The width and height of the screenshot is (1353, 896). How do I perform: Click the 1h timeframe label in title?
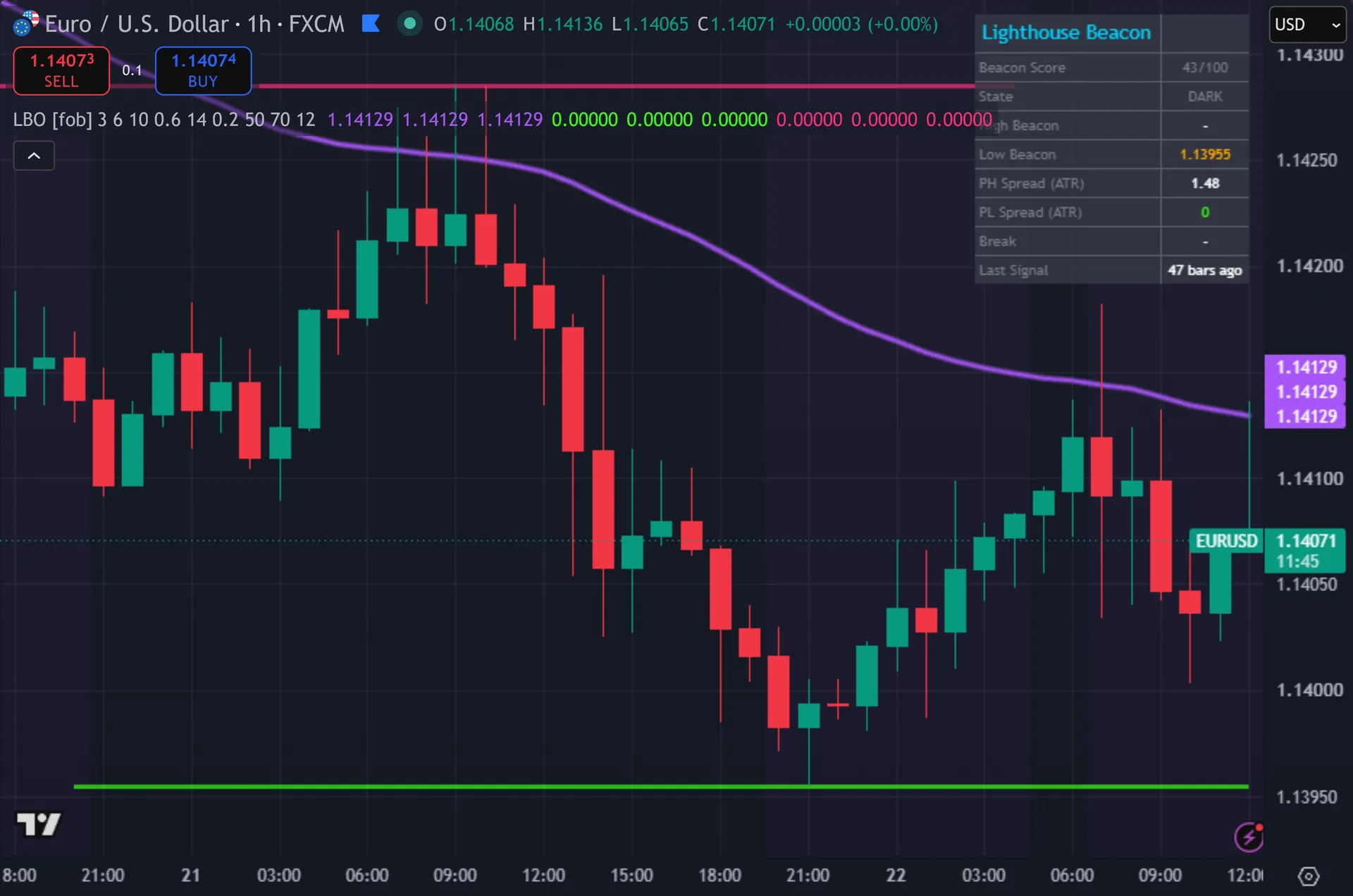[259, 25]
